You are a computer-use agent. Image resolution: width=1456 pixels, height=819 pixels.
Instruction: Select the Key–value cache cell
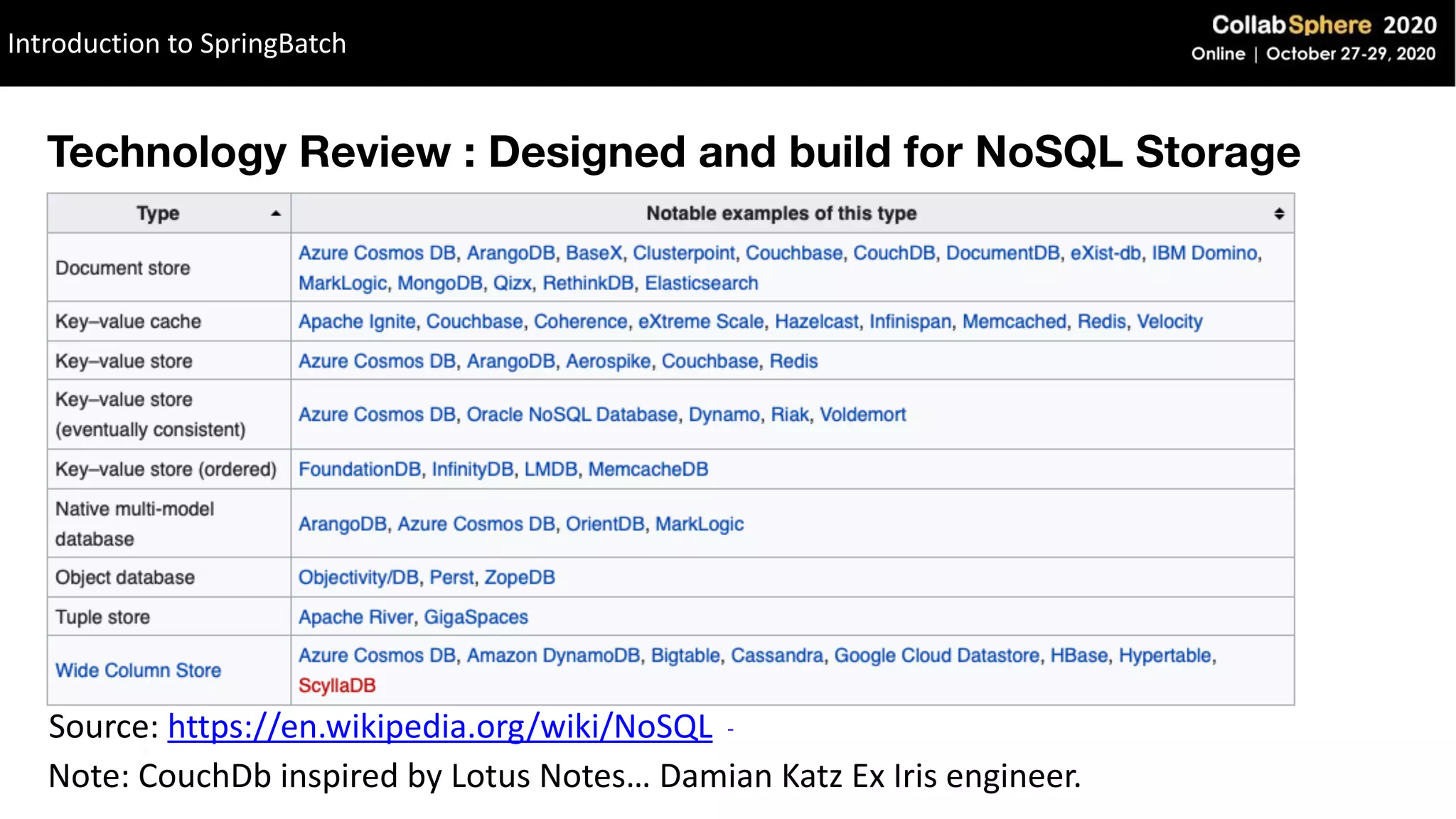[x=169, y=321]
